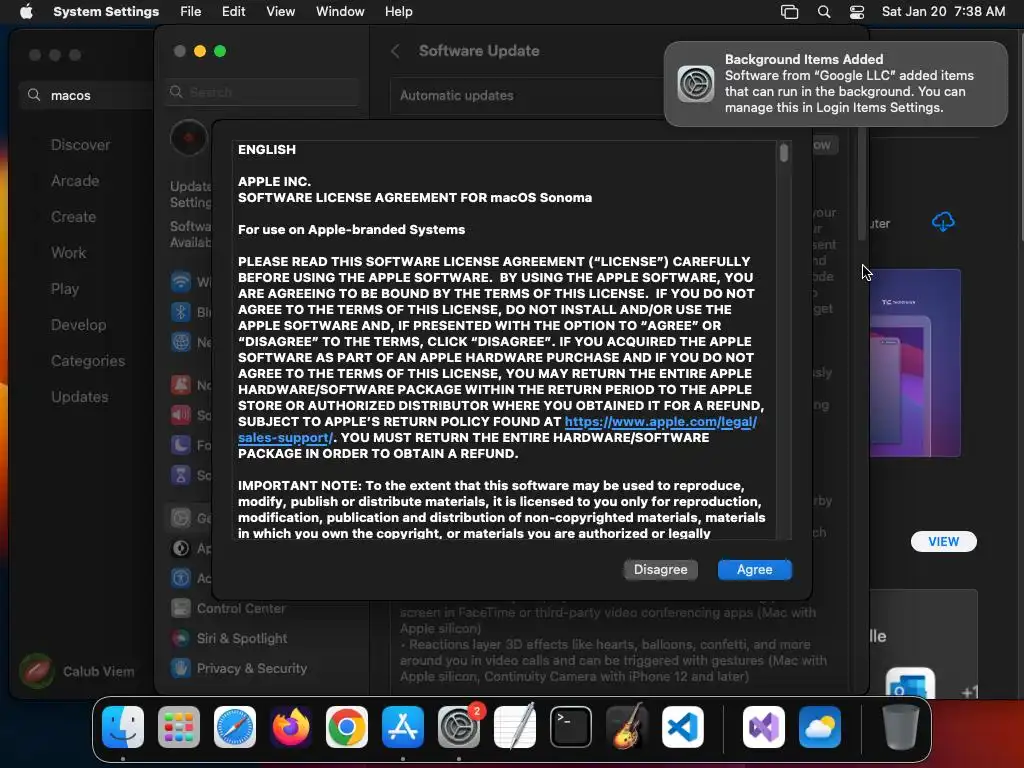Open App Store from the Dock
Viewport: 1024px width, 768px height.
coord(403,727)
